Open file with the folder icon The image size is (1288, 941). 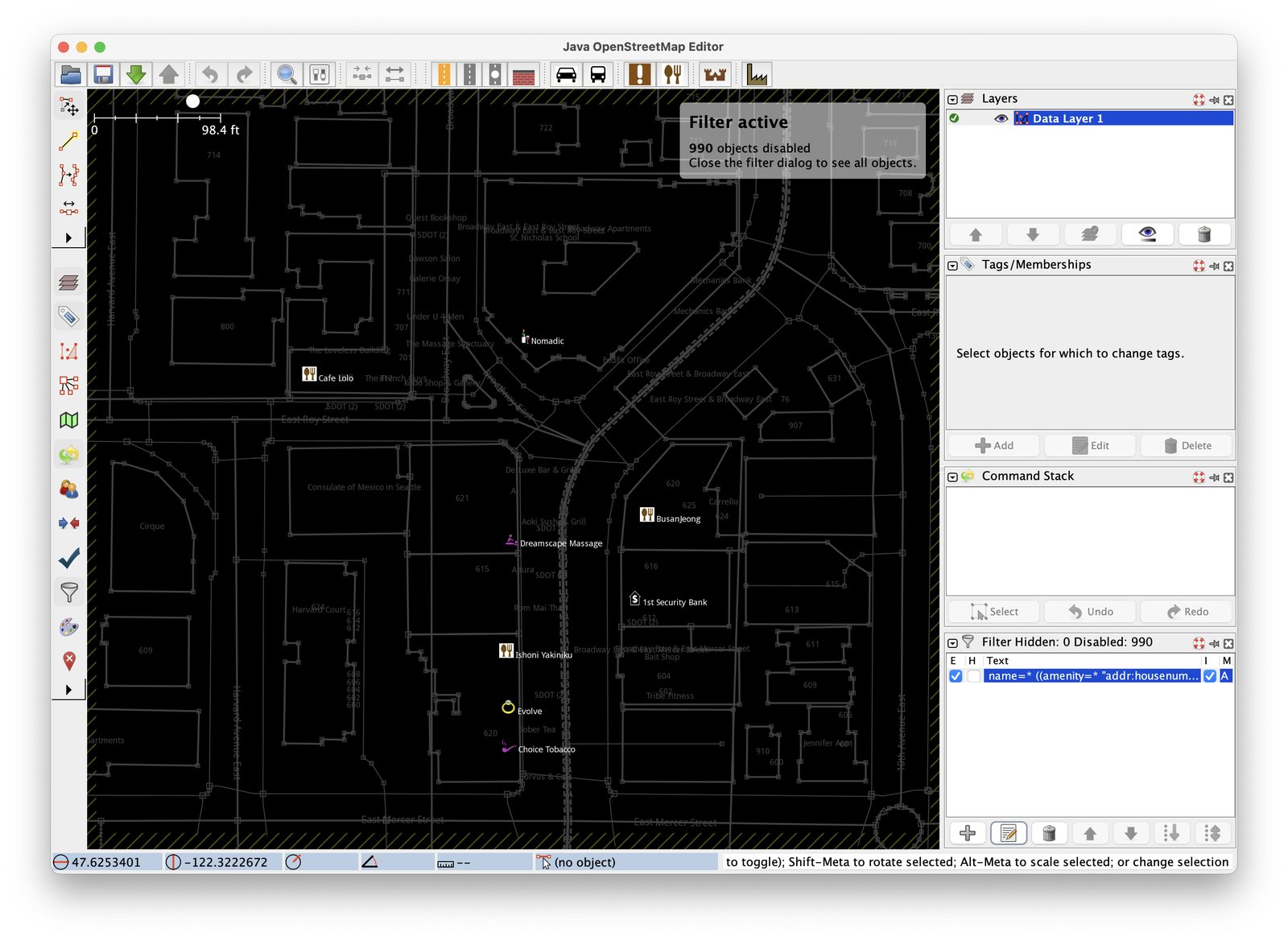[71, 75]
